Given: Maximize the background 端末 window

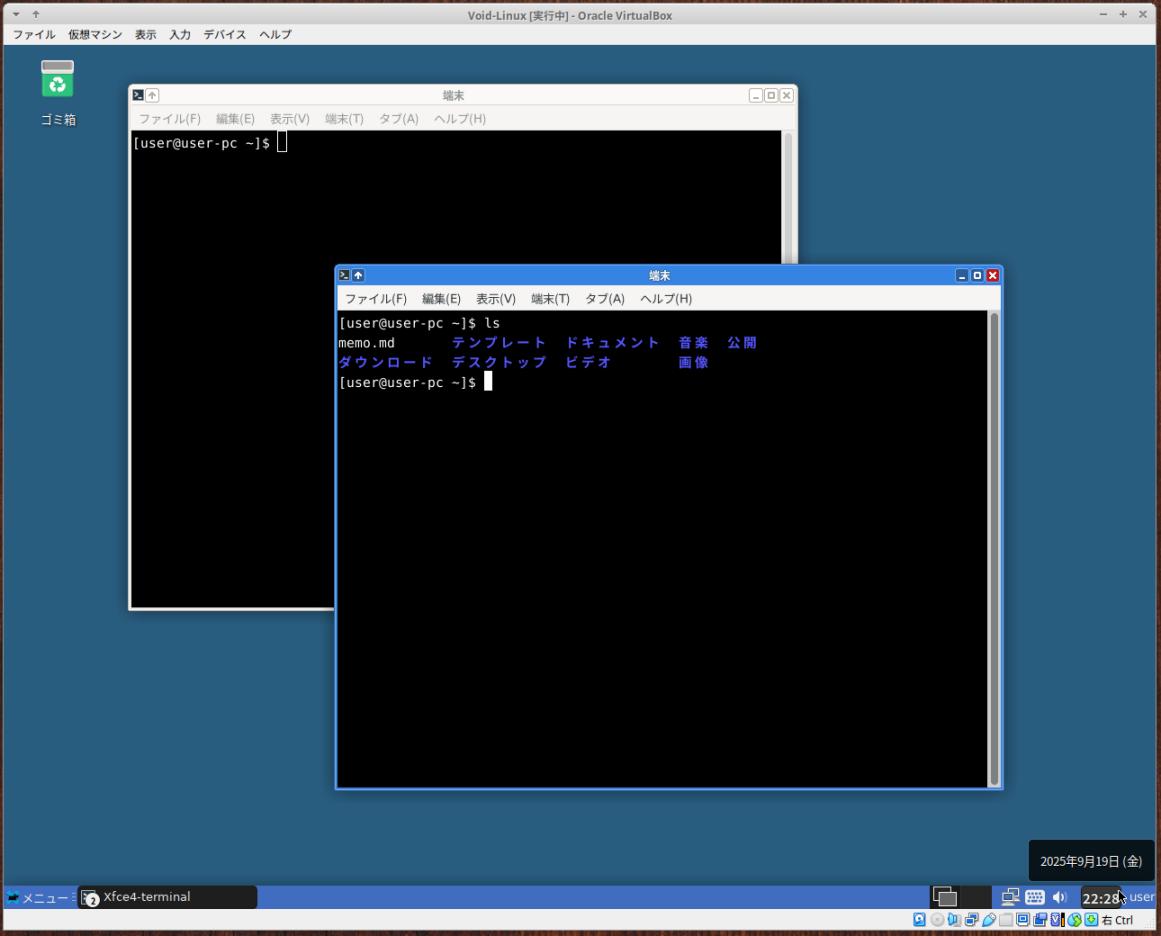Looking at the screenshot, I should [771, 95].
